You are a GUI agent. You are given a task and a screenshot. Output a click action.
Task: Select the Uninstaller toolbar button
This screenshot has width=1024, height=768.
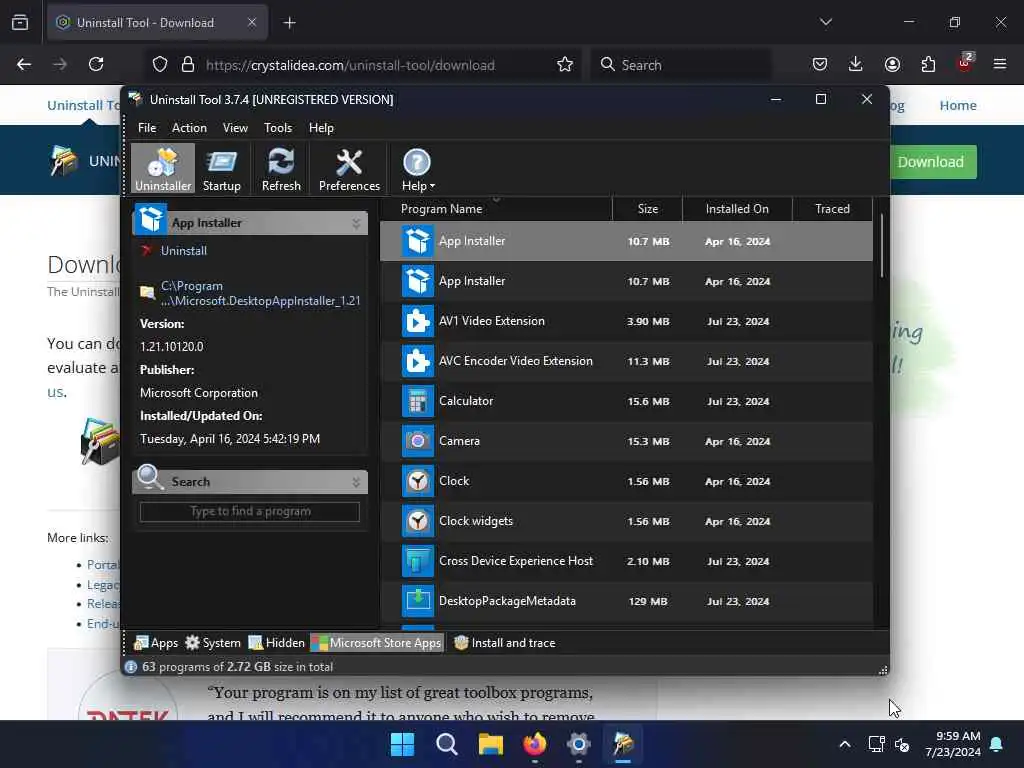click(163, 169)
